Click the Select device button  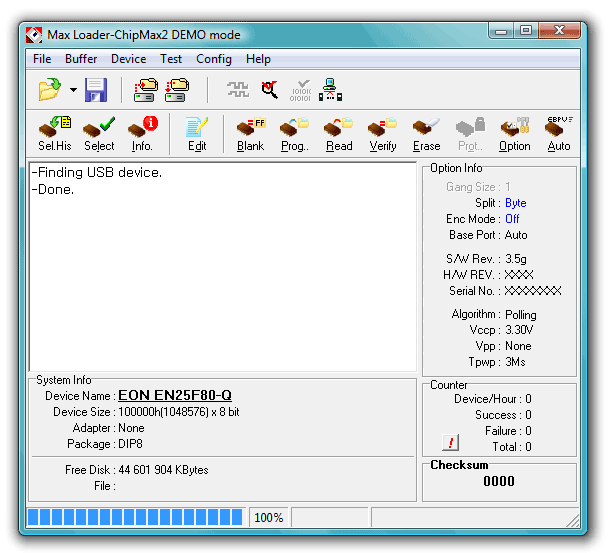click(x=99, y=134)
